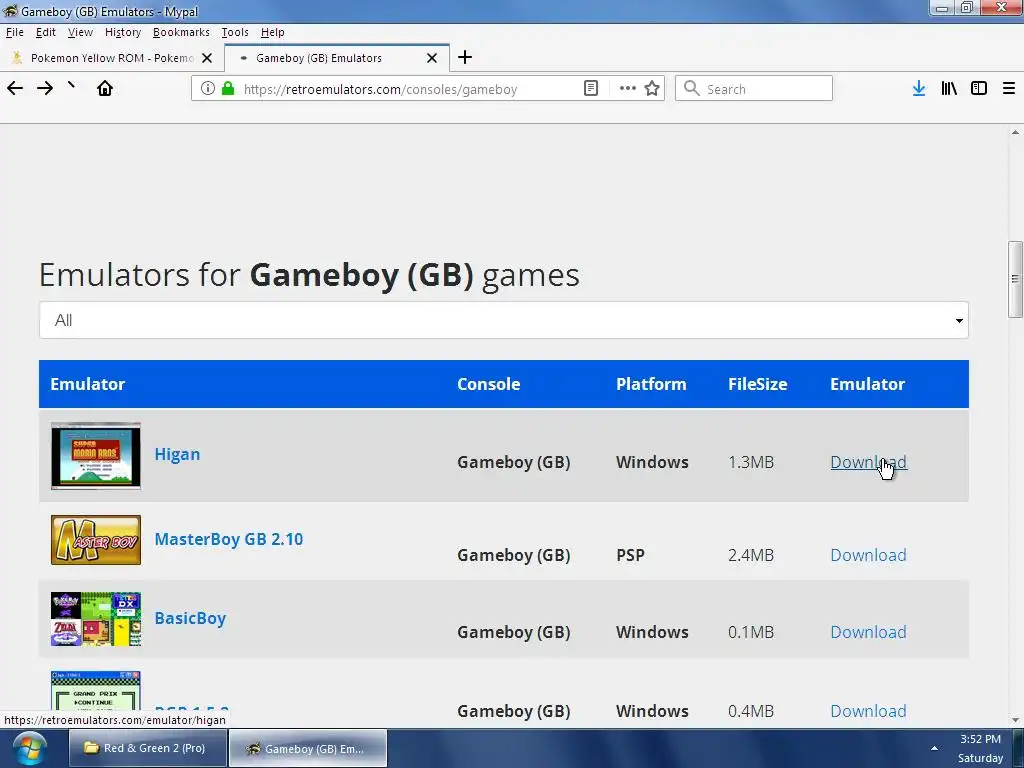Click the FileSize column header
Image resolution: width=1024 pixels, height=768 pixels.
[x=758, y=384]
